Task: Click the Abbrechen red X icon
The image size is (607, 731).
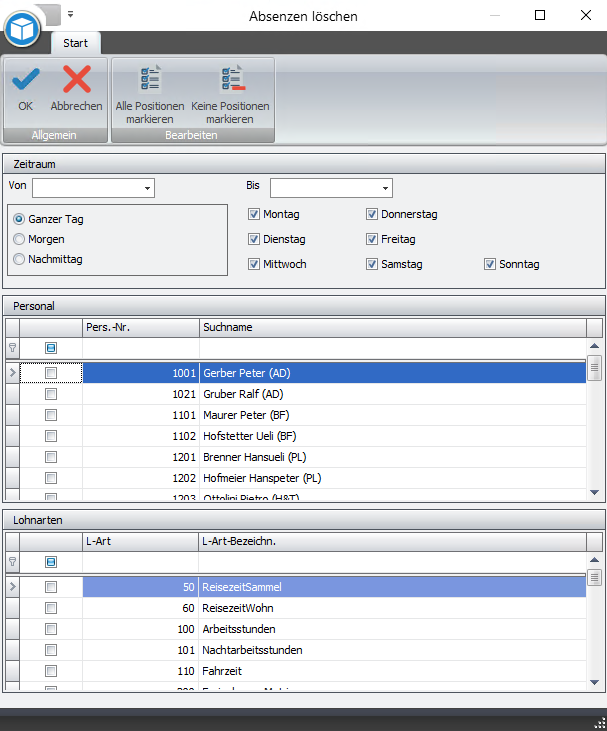Action: coord(76,82)
